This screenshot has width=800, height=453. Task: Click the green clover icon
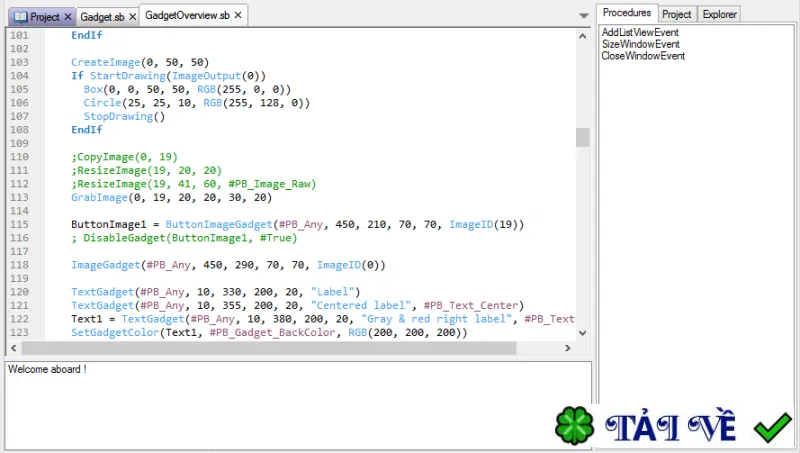(x=574, y=425)
